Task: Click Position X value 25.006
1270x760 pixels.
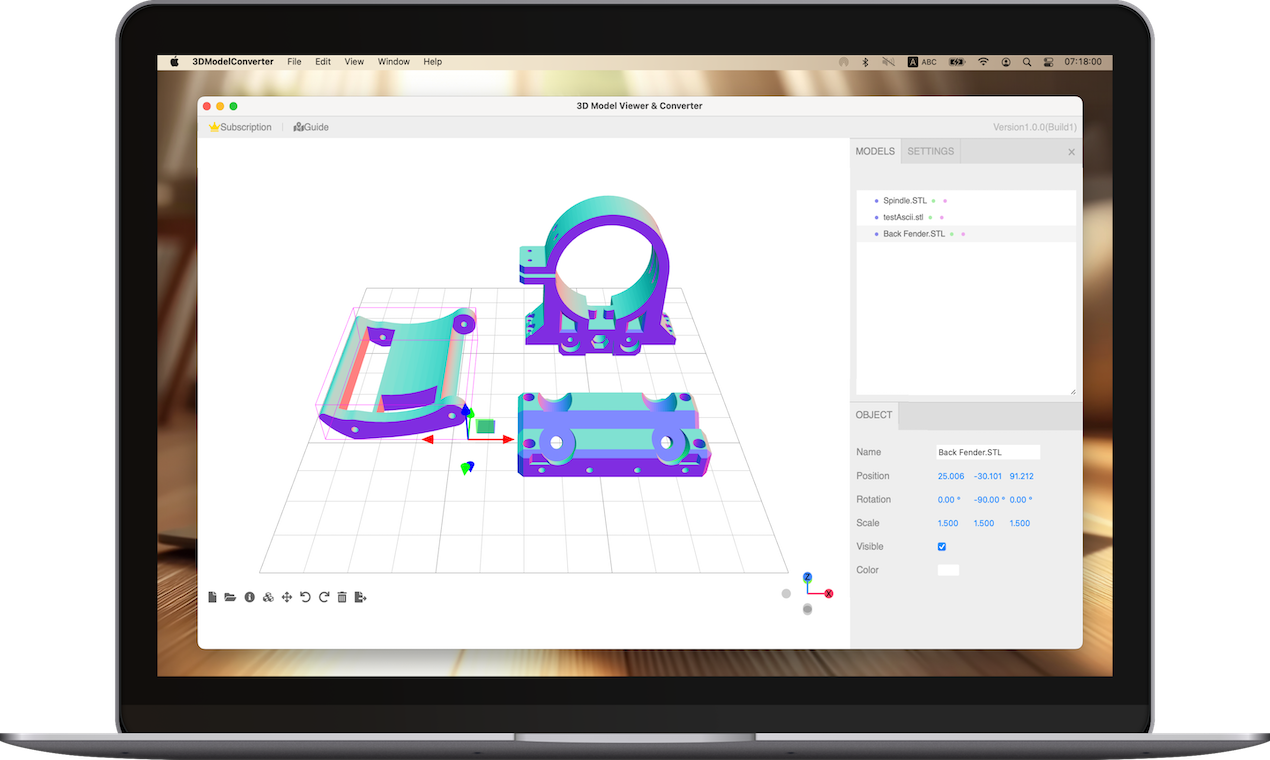Action: coord(951,476)
